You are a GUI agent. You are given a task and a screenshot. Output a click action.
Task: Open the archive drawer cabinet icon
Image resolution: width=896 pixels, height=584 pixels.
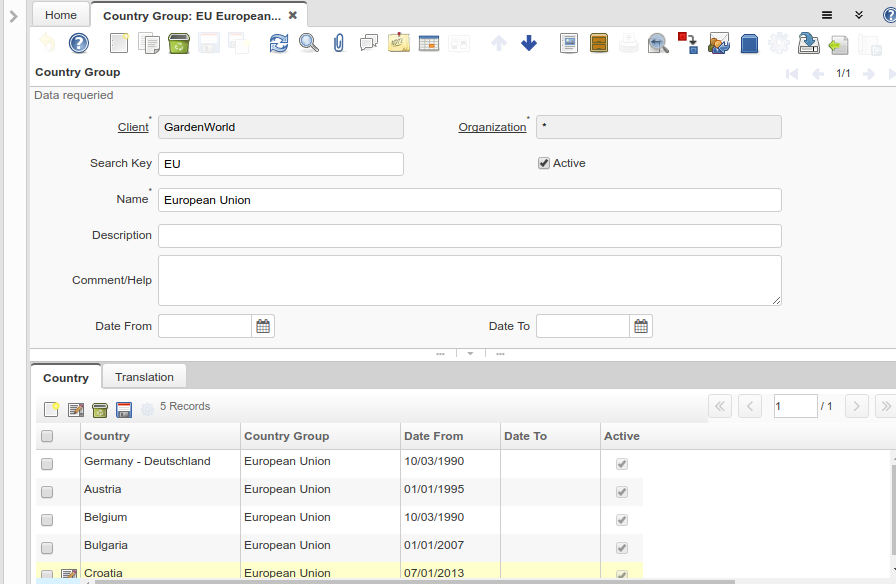599,43
